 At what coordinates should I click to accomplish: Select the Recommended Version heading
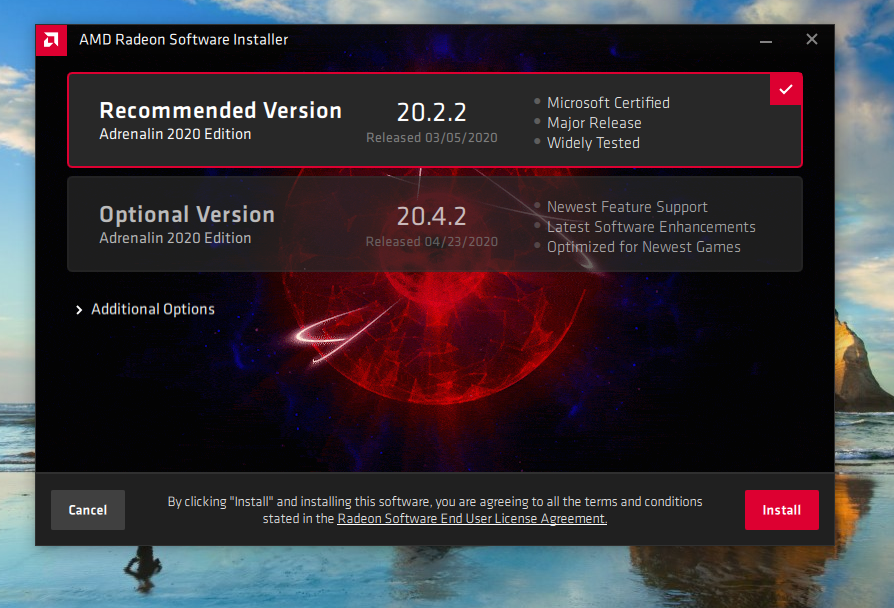pos(220,111)
